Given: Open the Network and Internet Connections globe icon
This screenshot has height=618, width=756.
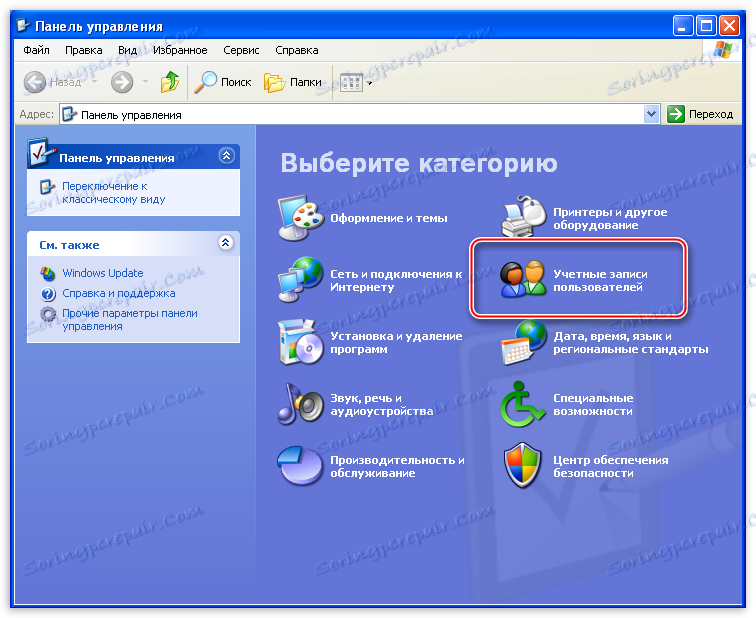Looking at the screenshot, I should pos(300,280).
